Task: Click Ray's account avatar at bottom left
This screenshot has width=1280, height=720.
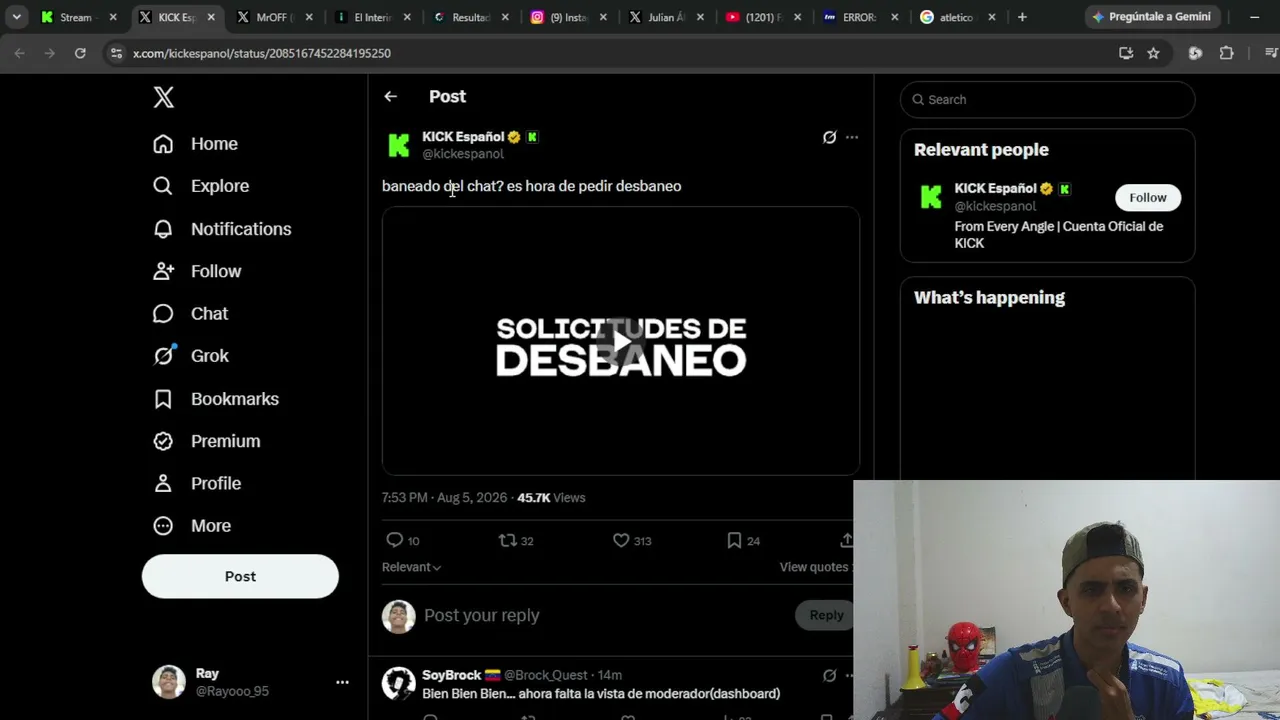Action: 168,682
